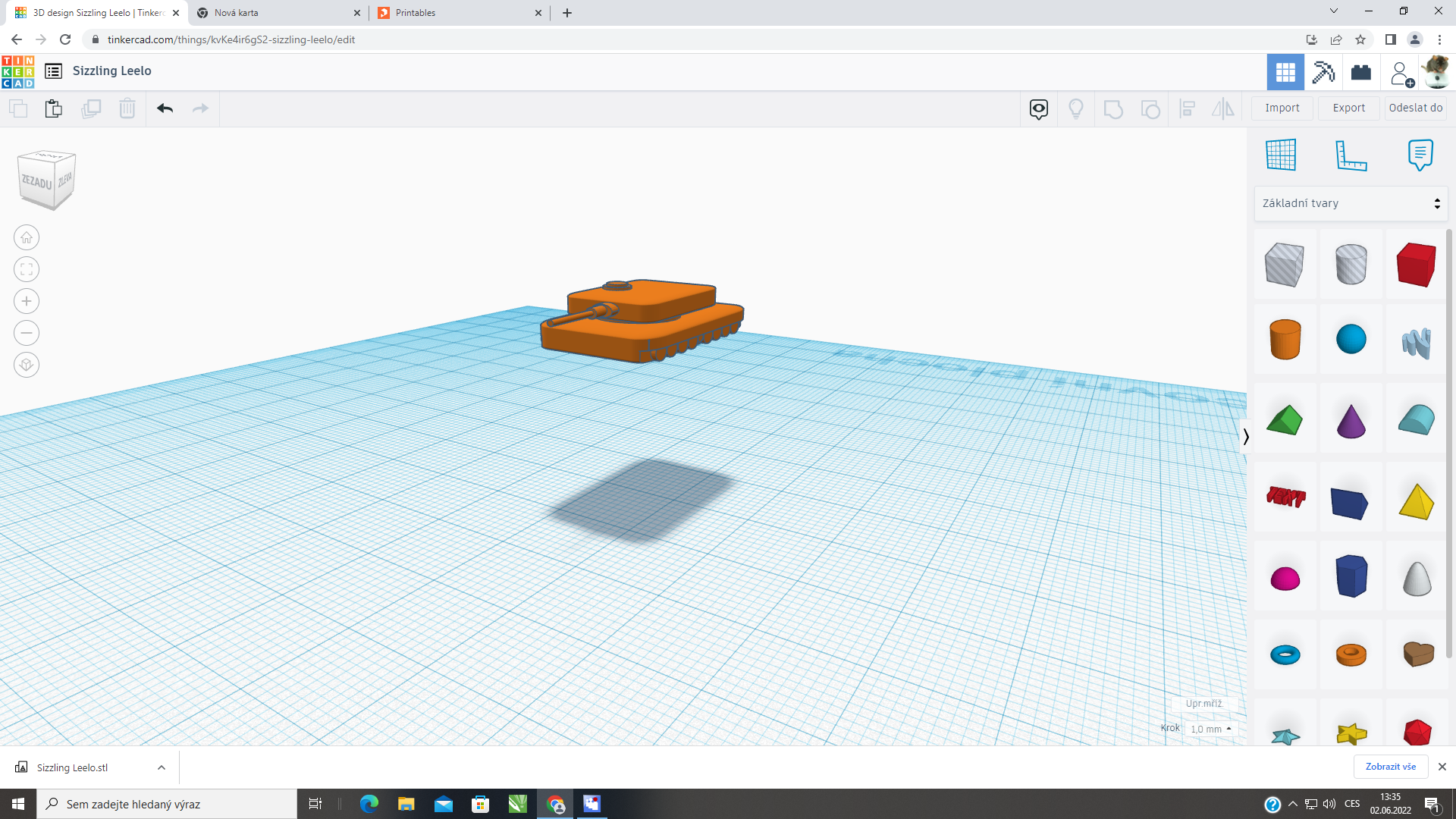
Task: Click the Duplicate and repeat icon
Action: click(91, 108)
